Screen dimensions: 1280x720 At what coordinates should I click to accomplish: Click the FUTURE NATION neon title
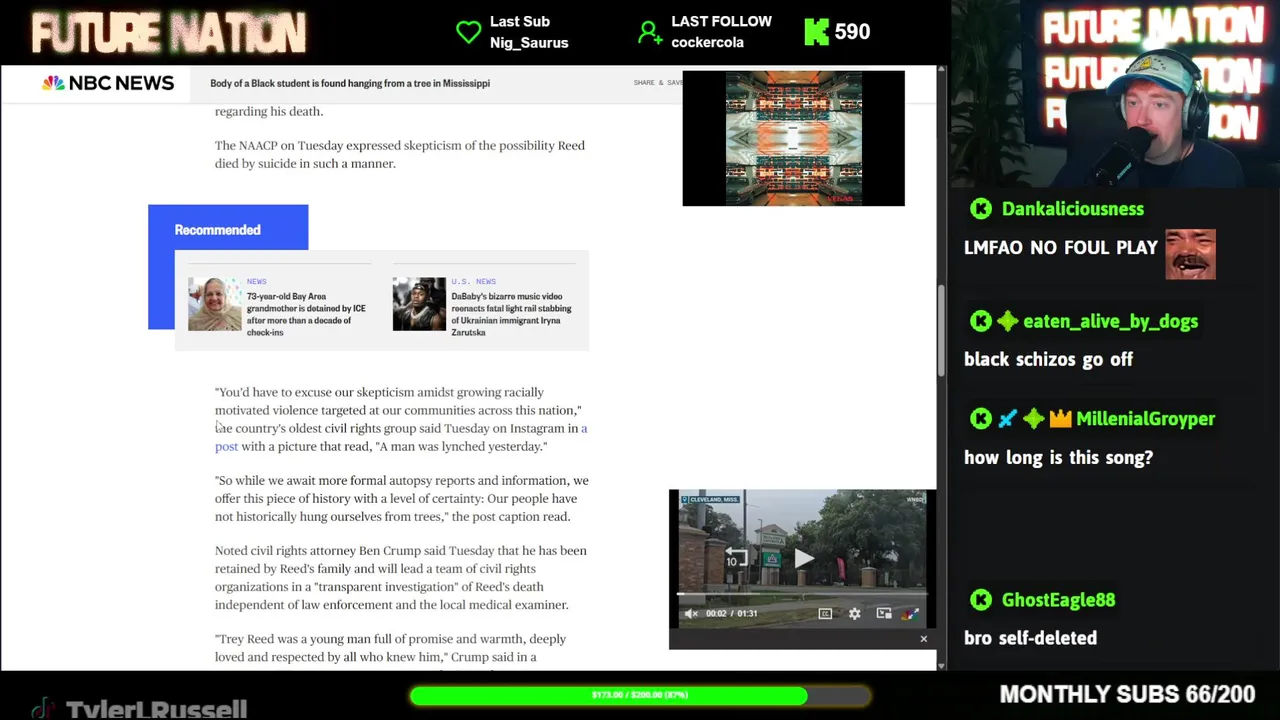[168, 33]
